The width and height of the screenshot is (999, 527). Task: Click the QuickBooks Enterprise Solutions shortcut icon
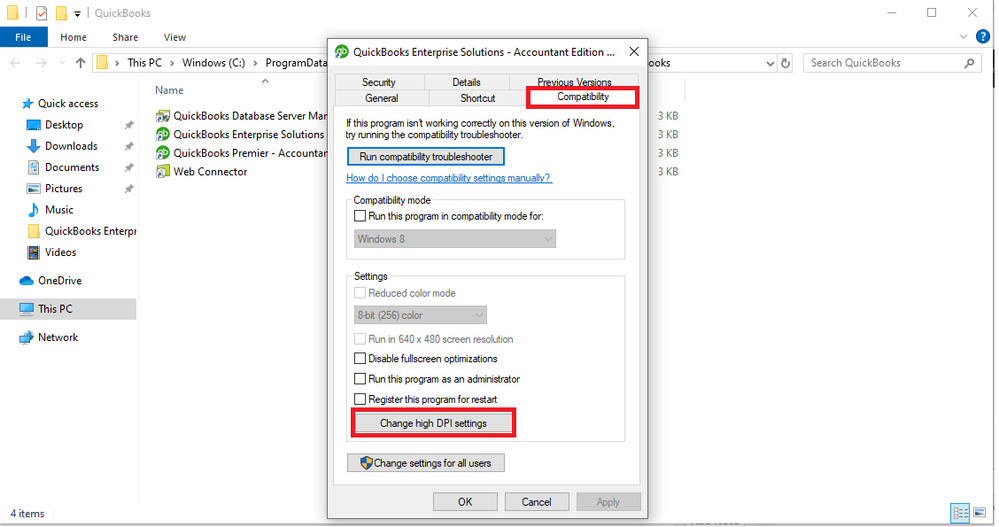pyautogui.click(x=163, y=134)
